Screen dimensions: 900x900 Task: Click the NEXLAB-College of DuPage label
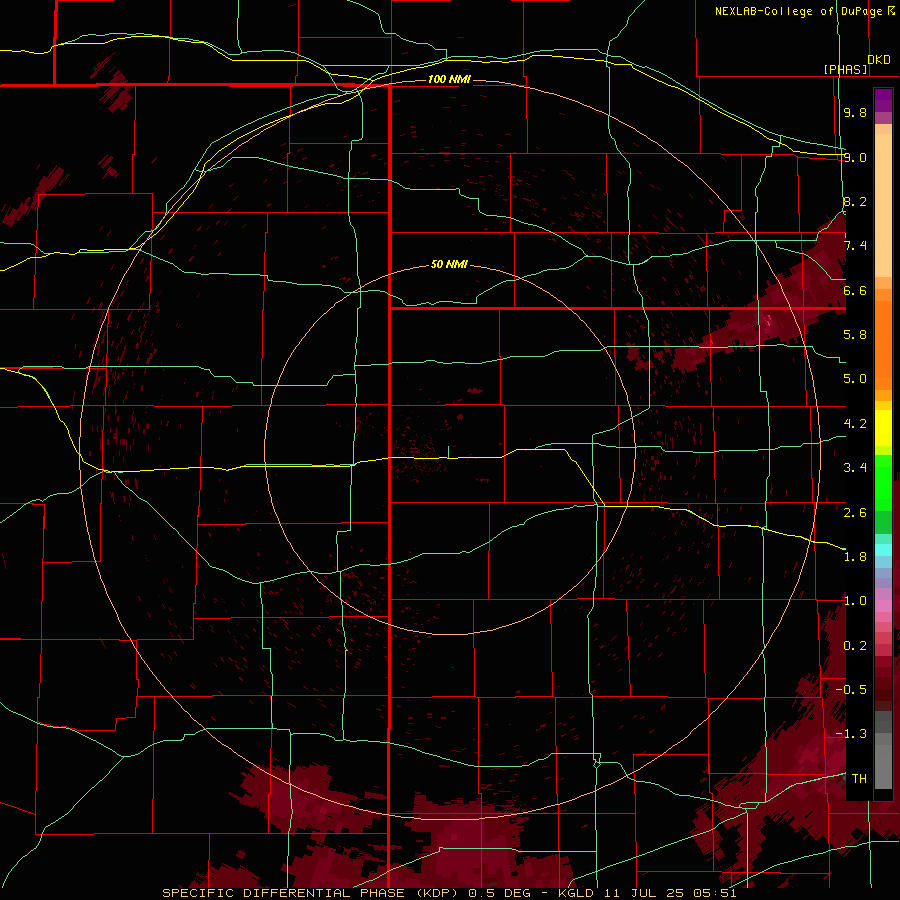[798, 11]
